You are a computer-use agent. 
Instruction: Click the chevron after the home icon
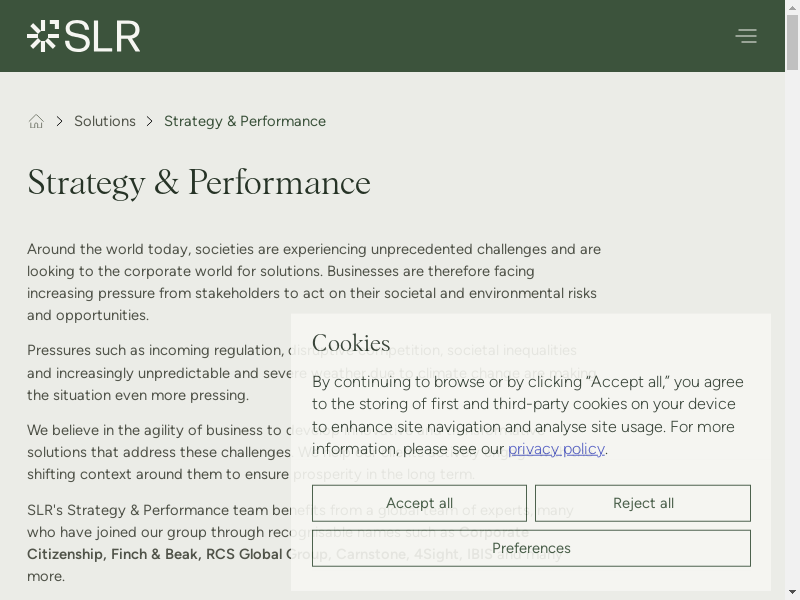pyautogui.click(x=60, y=121)
